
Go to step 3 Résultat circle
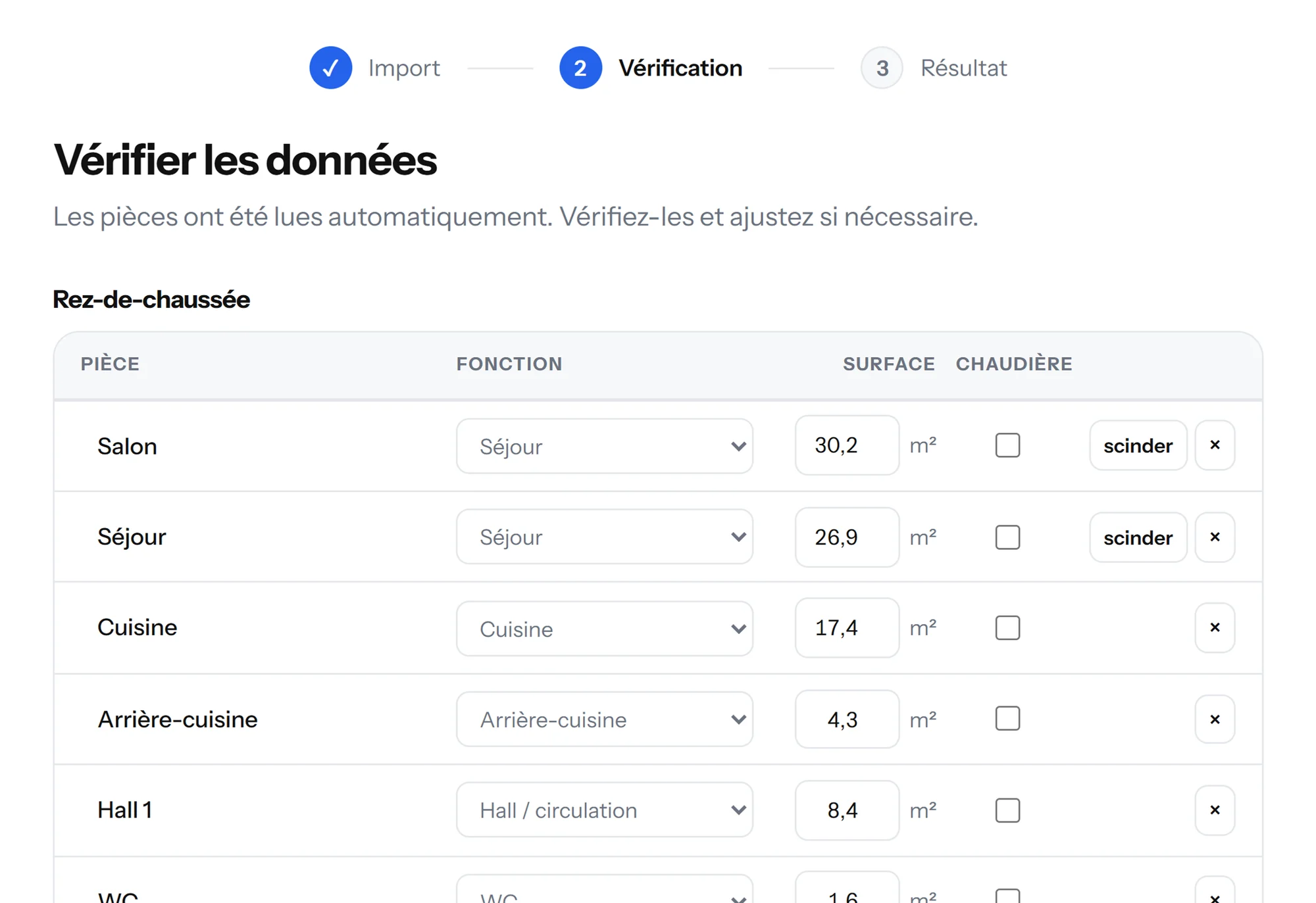tap(882, 68)
